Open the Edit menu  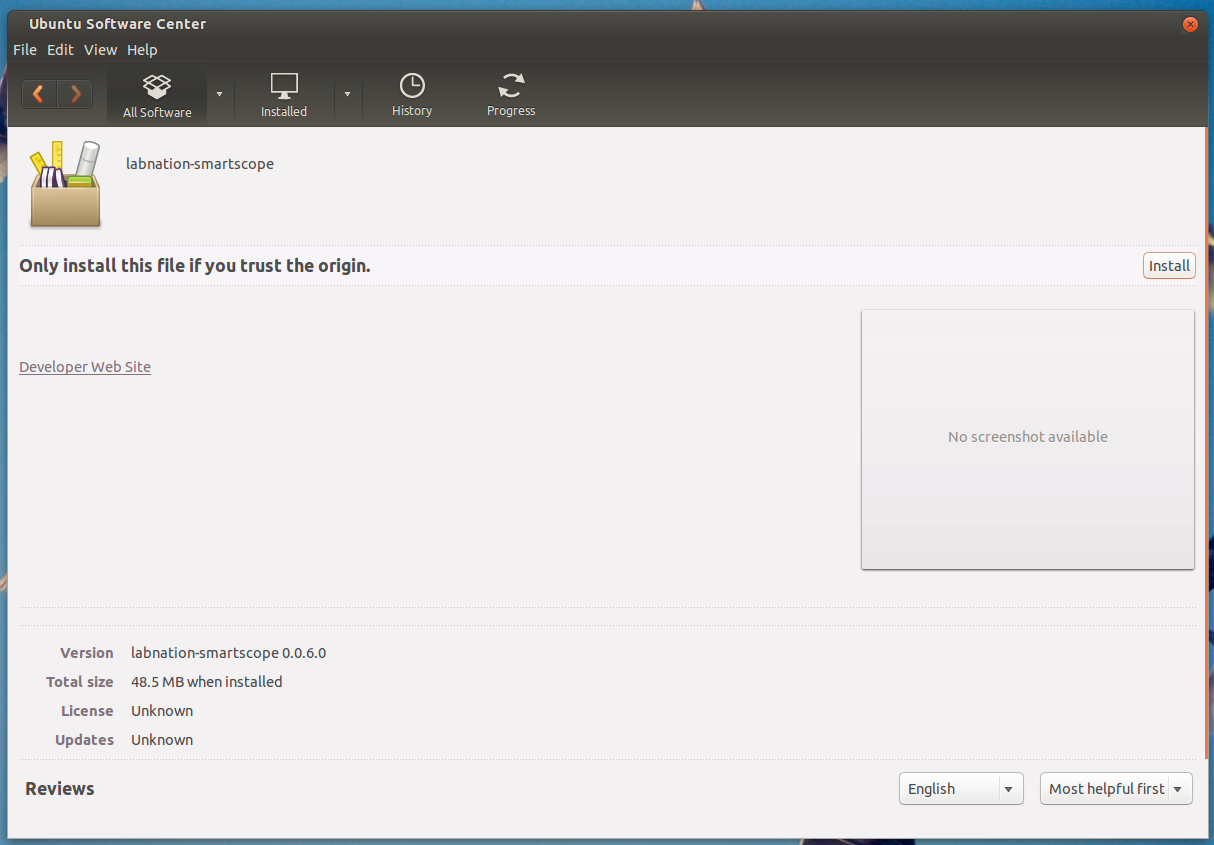tap(60, 49)
